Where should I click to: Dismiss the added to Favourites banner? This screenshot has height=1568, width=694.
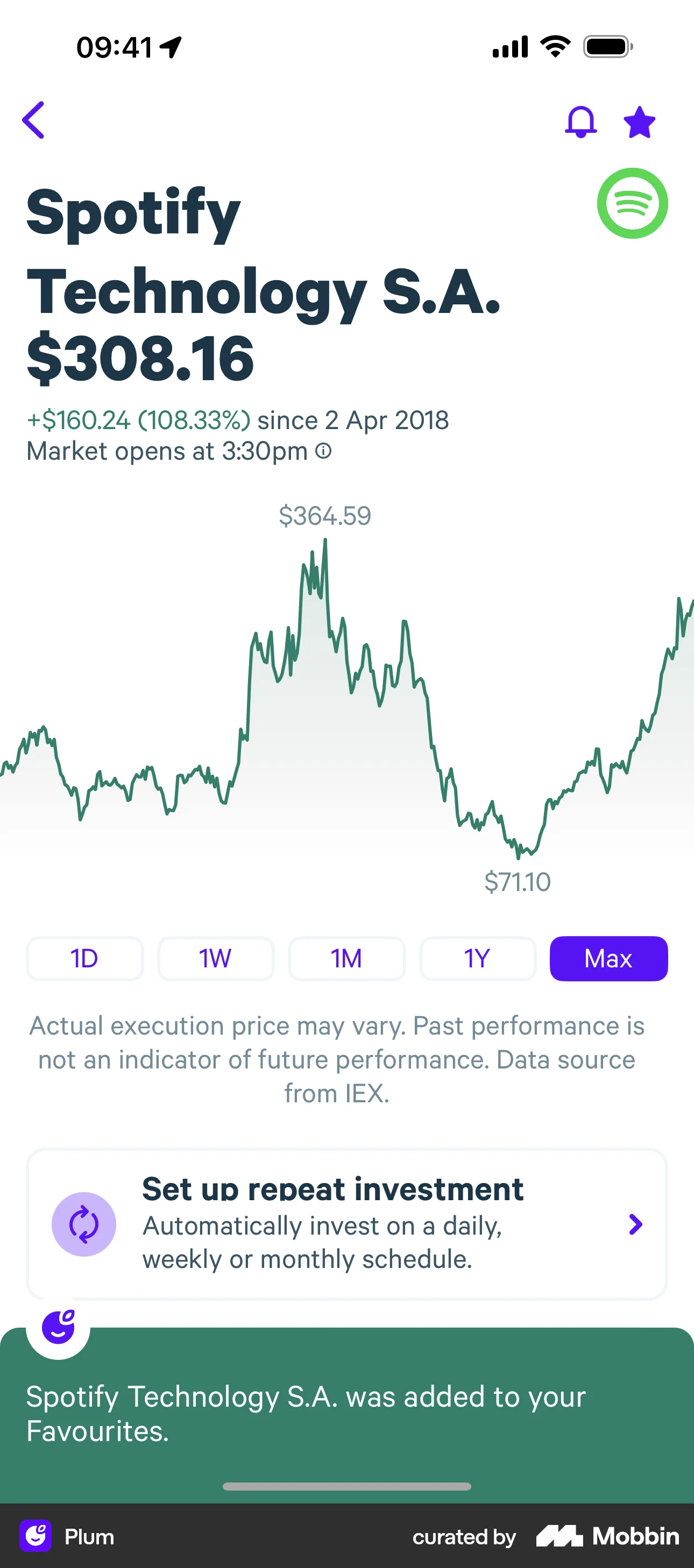[346, 1413]
